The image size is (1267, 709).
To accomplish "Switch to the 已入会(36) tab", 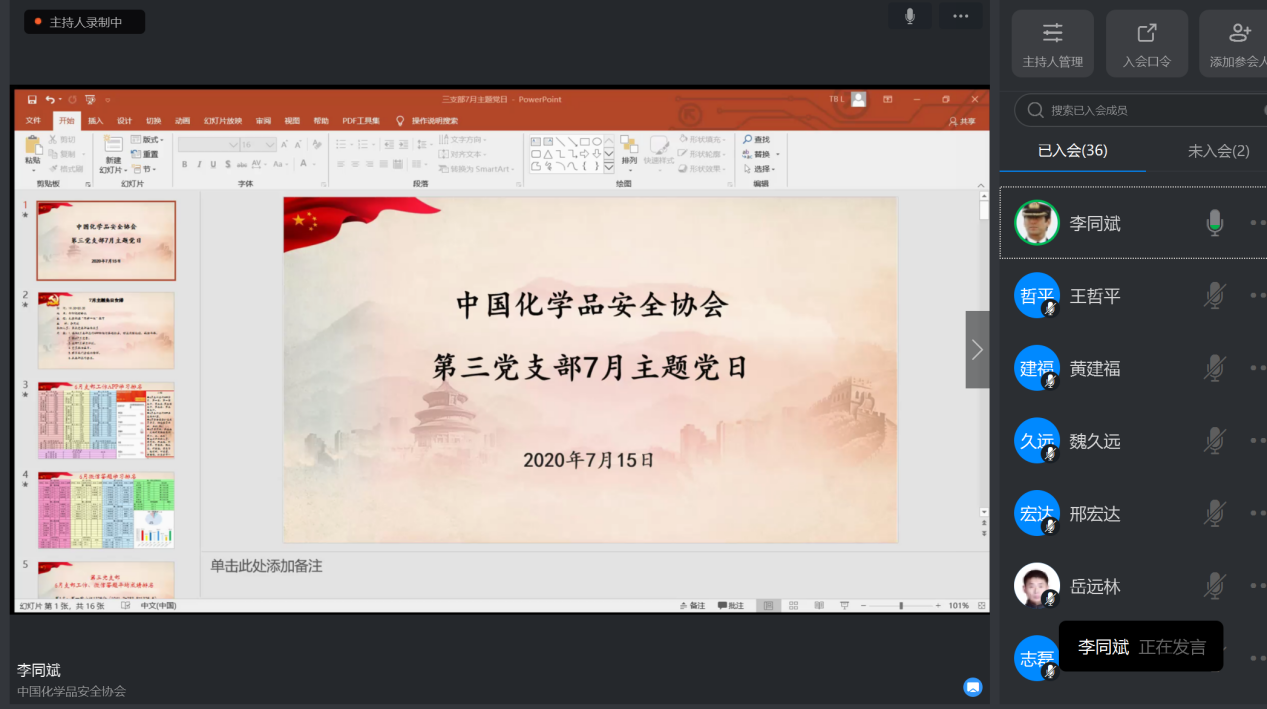I will tap(1072, 151).
